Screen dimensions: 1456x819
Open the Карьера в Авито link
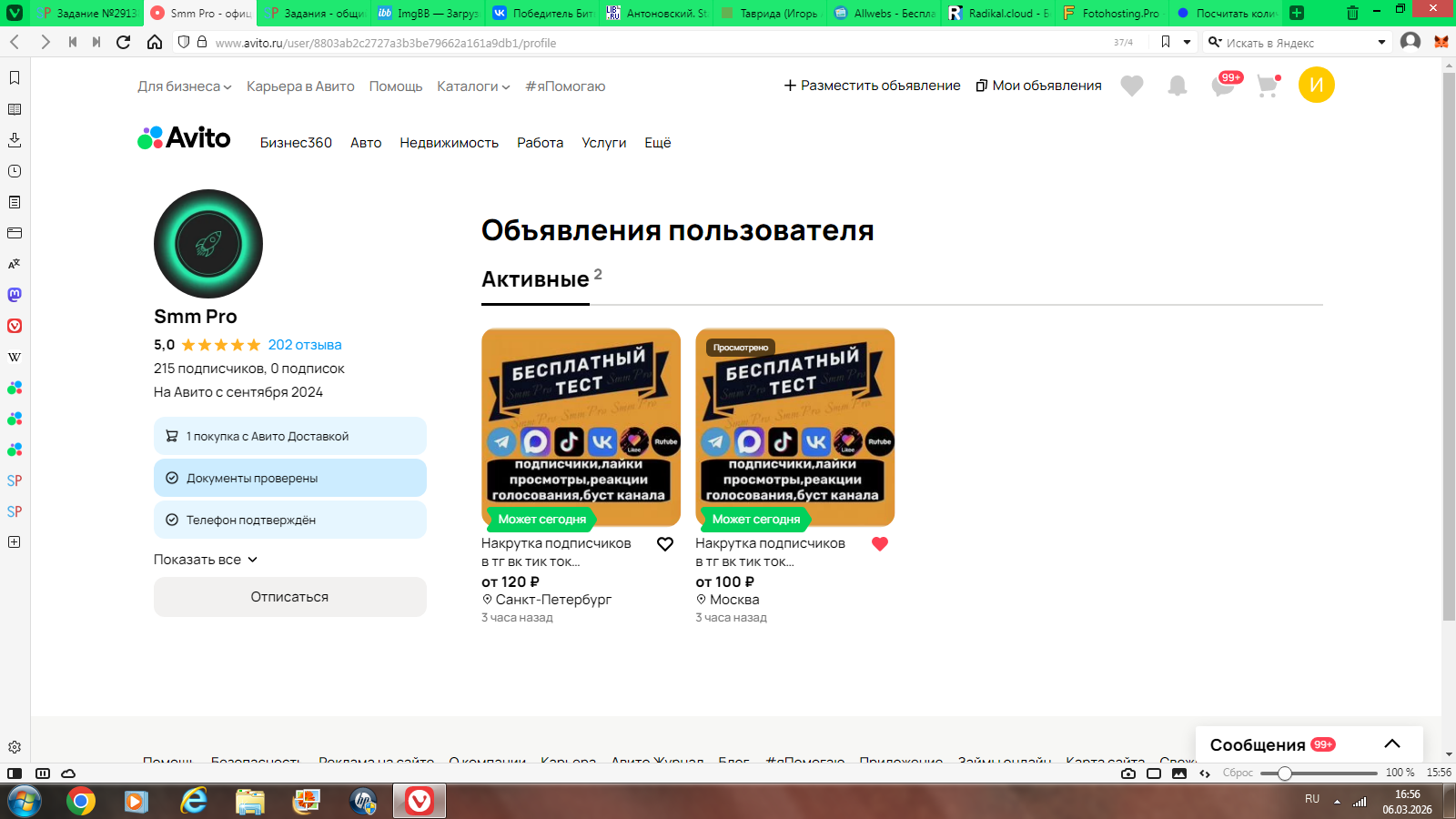pyautogui.click(x=300, y=86)
